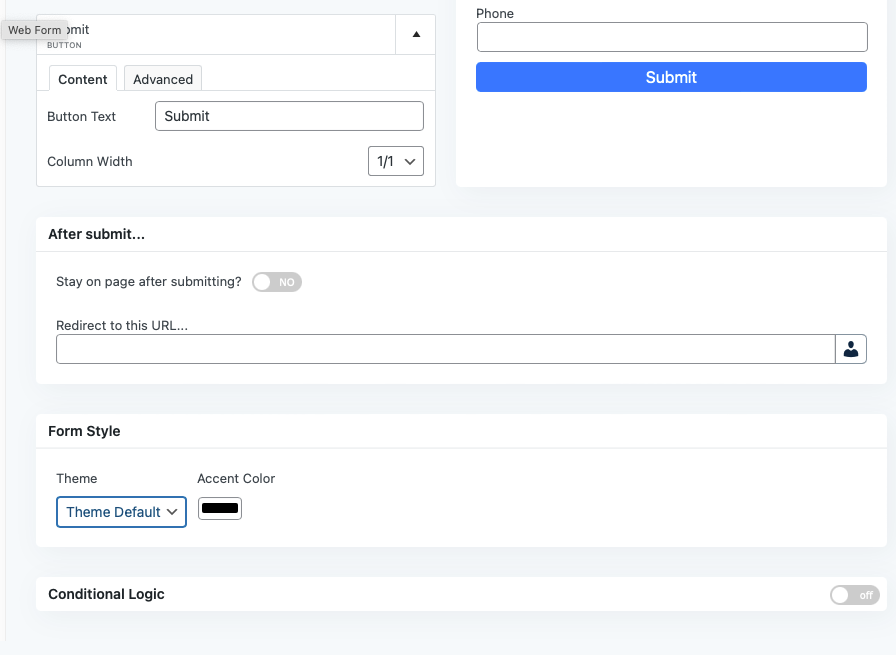Open the Theme Default dropdown
Screen dimensions: 896x655
tap(121, 512)
